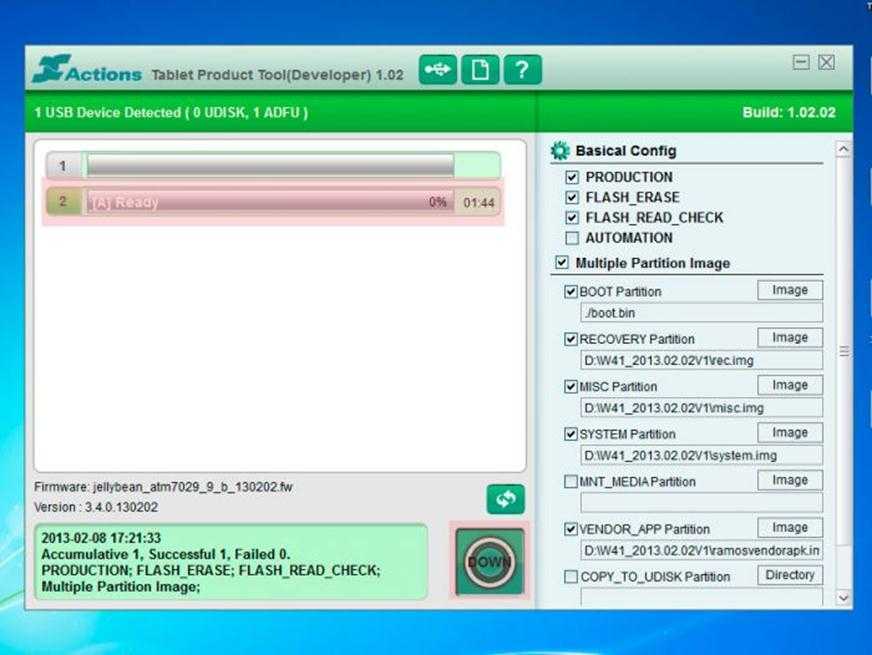
Task: Enable the AUTOMATION checkbox
Action: [572, 238]
